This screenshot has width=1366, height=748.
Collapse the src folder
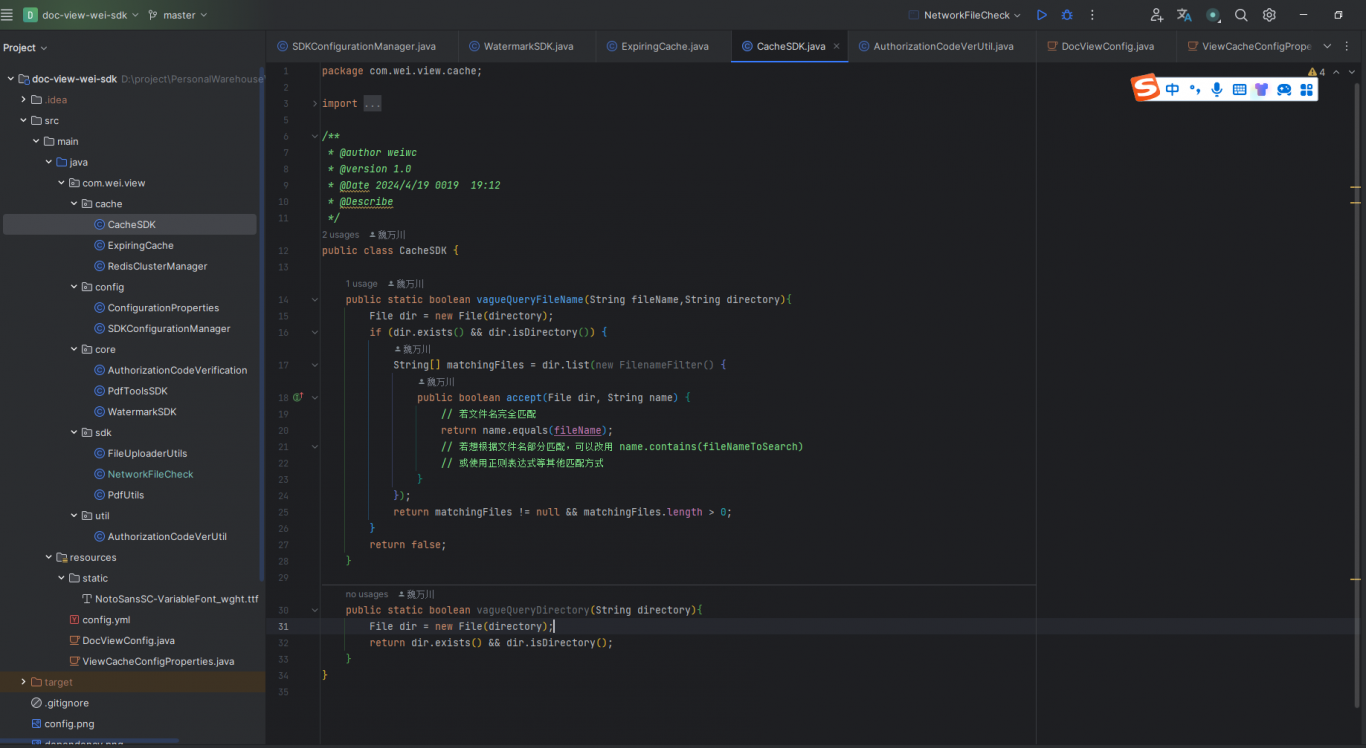[23, 120]
